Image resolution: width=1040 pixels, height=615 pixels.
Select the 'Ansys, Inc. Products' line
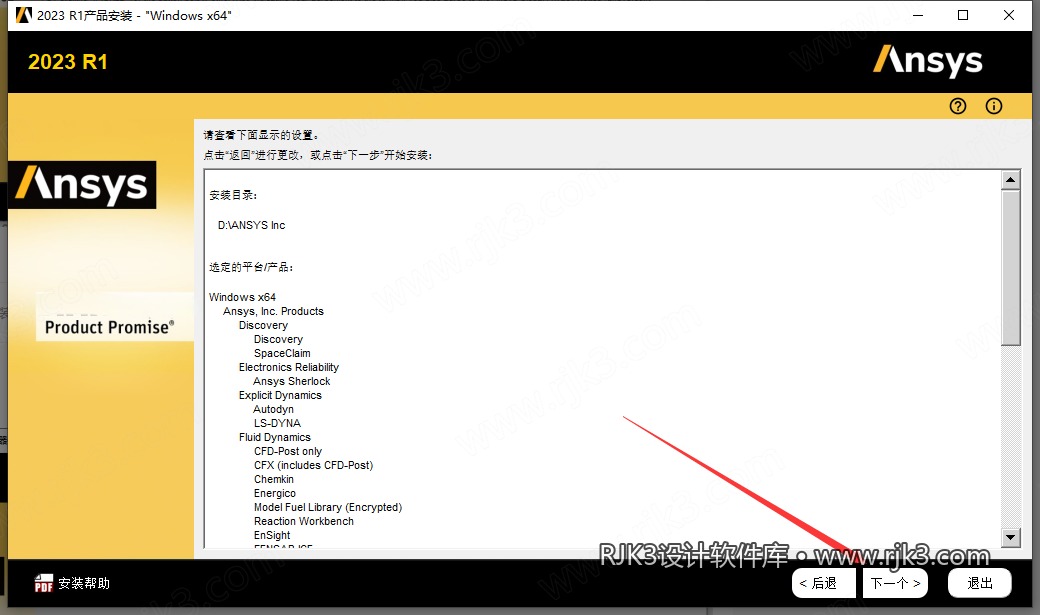273,311
